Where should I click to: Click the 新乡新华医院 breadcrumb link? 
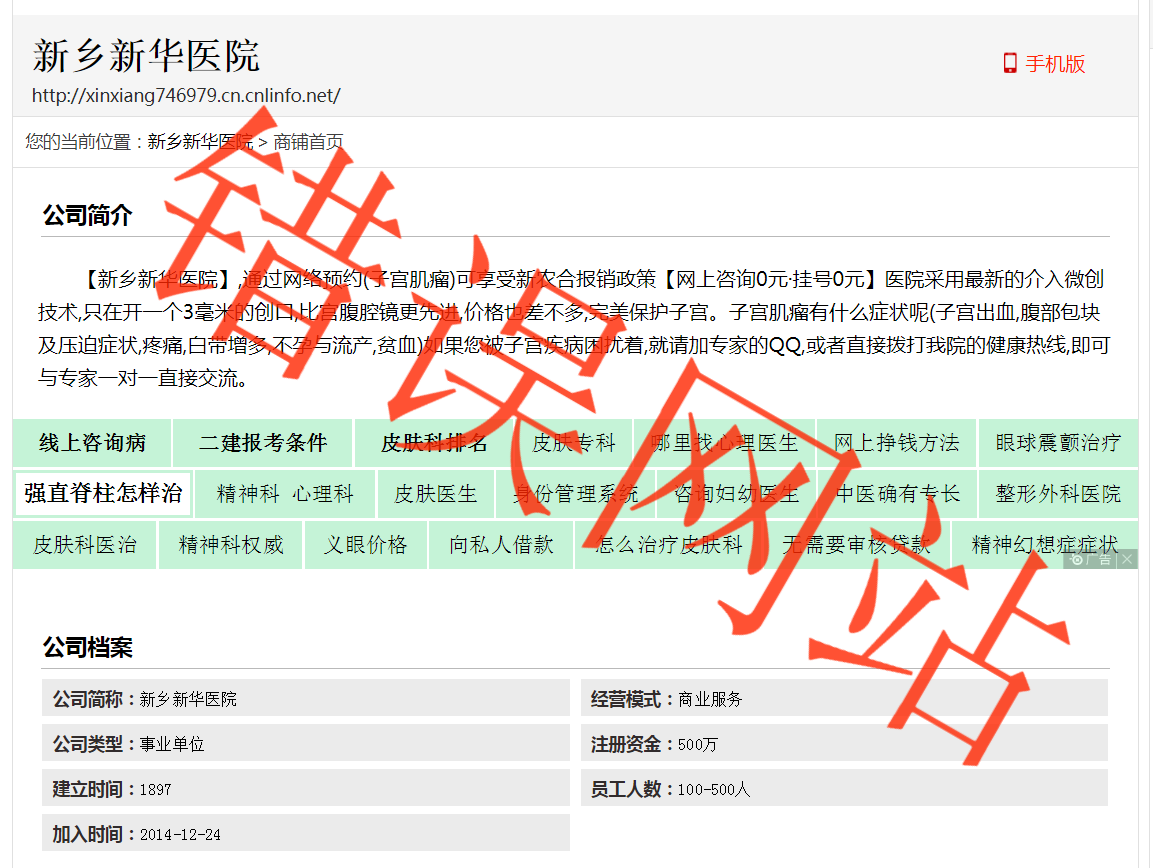(200, 142)
